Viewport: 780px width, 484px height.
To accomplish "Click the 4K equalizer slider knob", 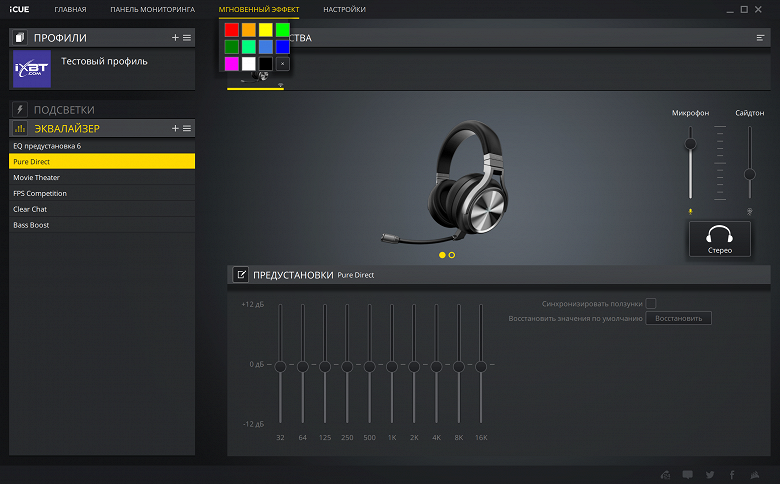I will click(436, 367).
